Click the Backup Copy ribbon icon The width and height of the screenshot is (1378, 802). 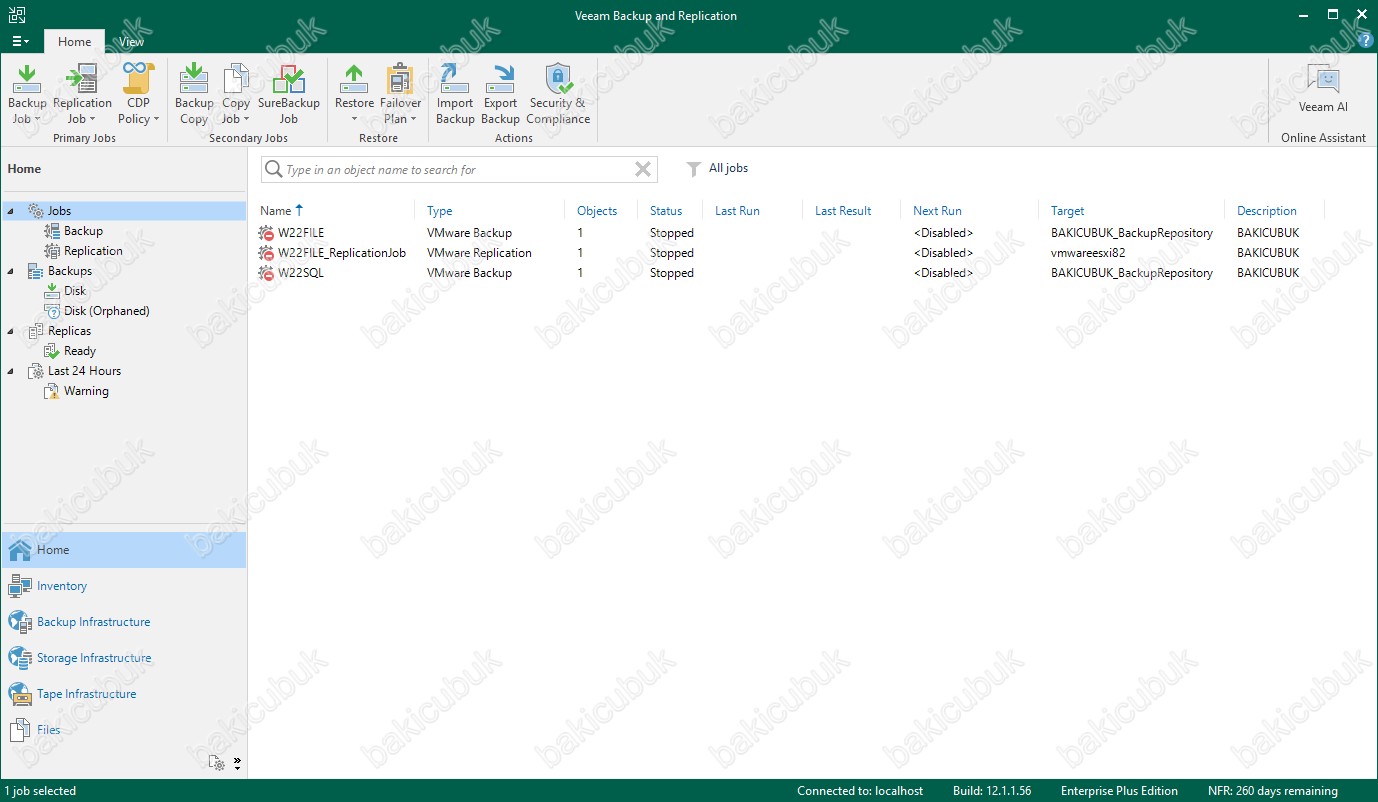(194, 78)
